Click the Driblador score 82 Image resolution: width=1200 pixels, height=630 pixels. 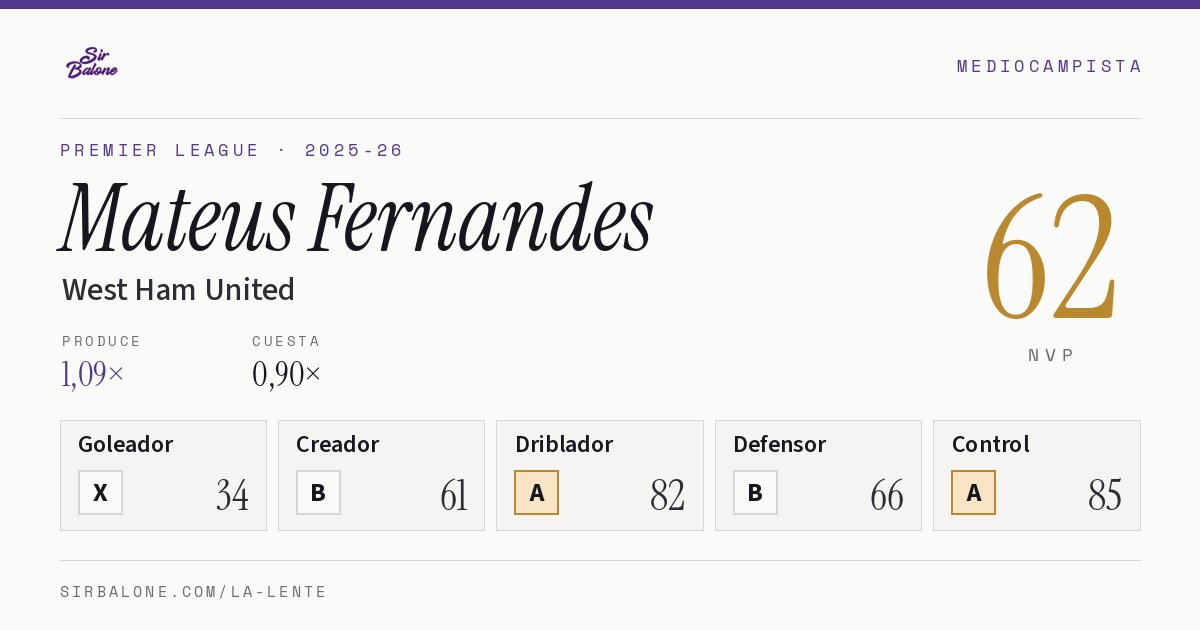pos(667,495)
